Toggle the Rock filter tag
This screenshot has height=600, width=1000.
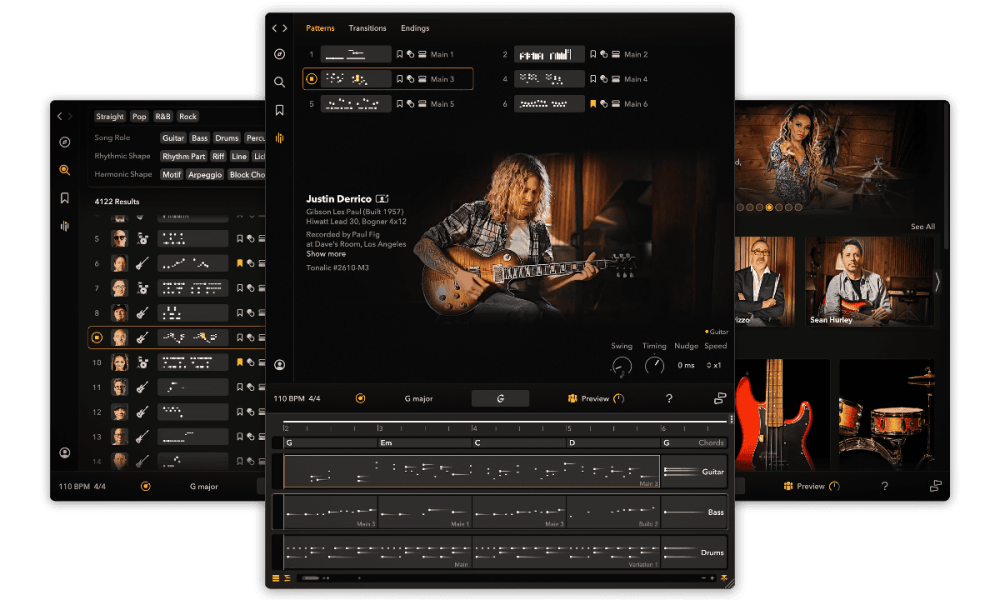click(188, 117)
